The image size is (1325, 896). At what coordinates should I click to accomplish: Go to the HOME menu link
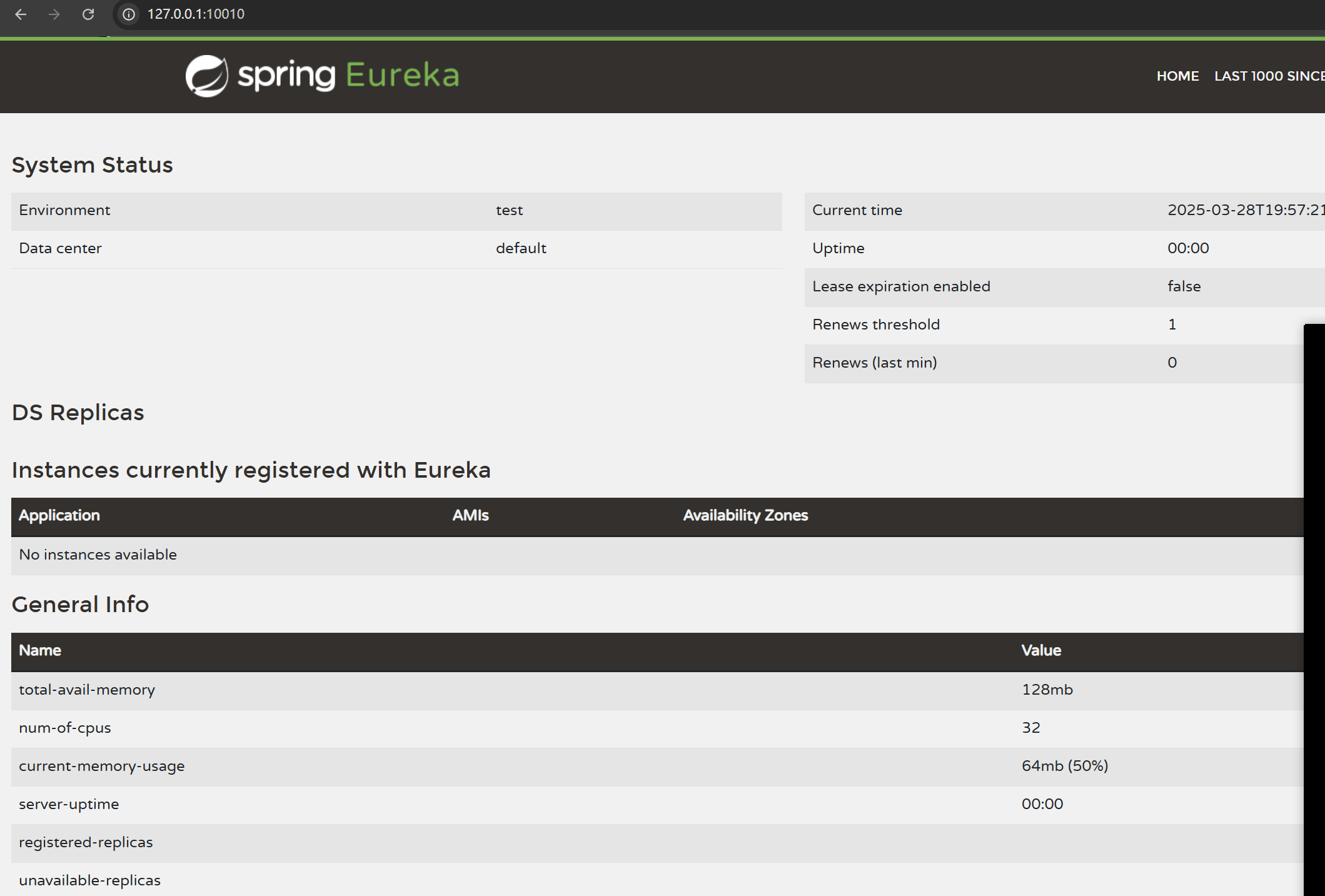coord(1177,76)
